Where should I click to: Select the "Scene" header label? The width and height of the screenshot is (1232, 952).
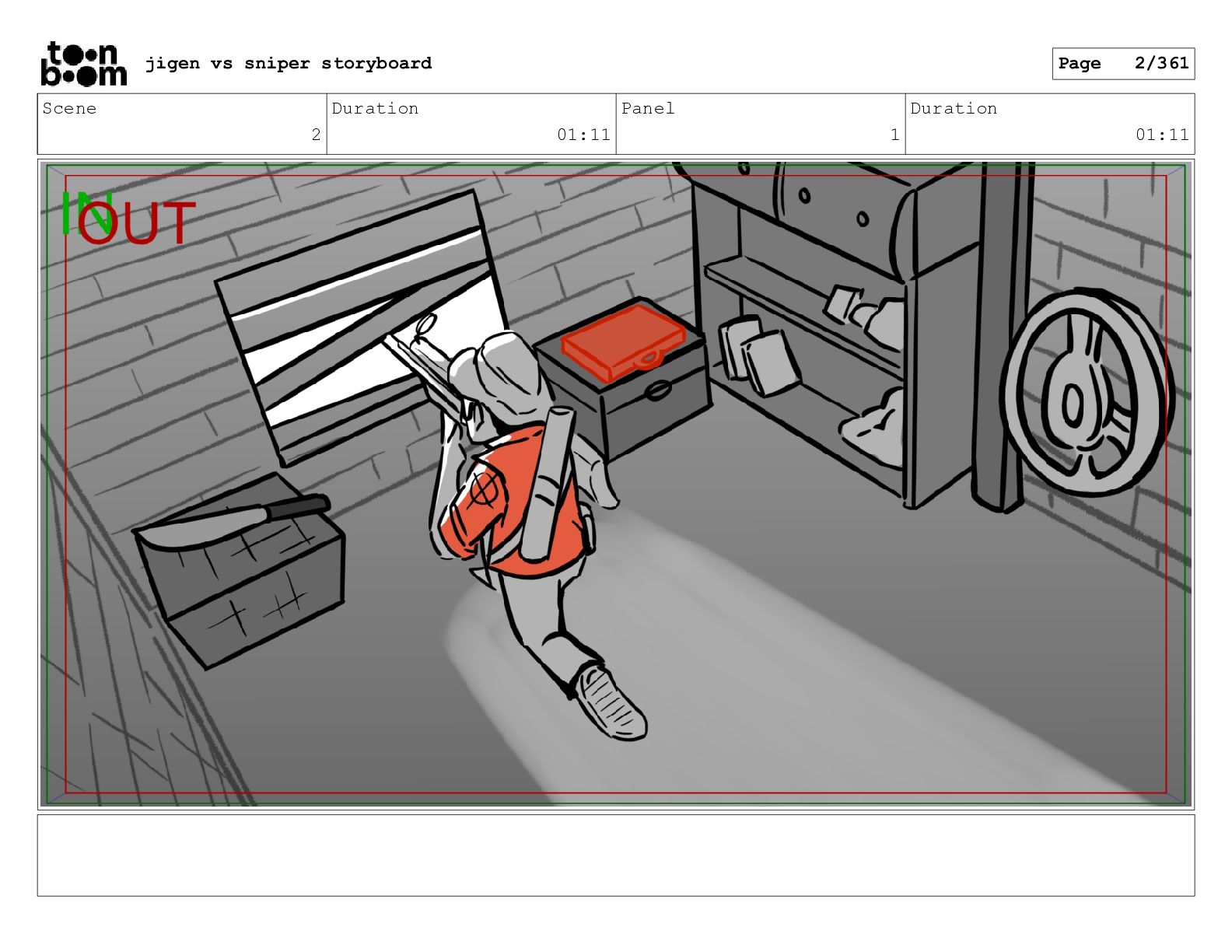click(x=69, y=108)
